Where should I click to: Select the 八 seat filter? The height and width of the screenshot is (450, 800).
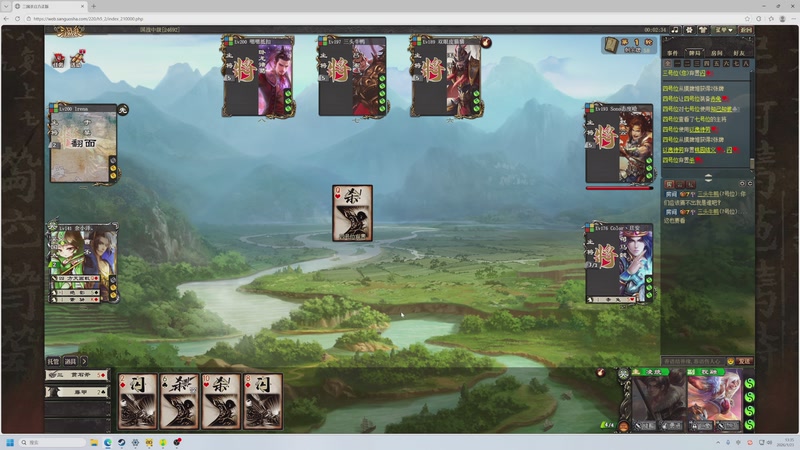click(746, 63)
